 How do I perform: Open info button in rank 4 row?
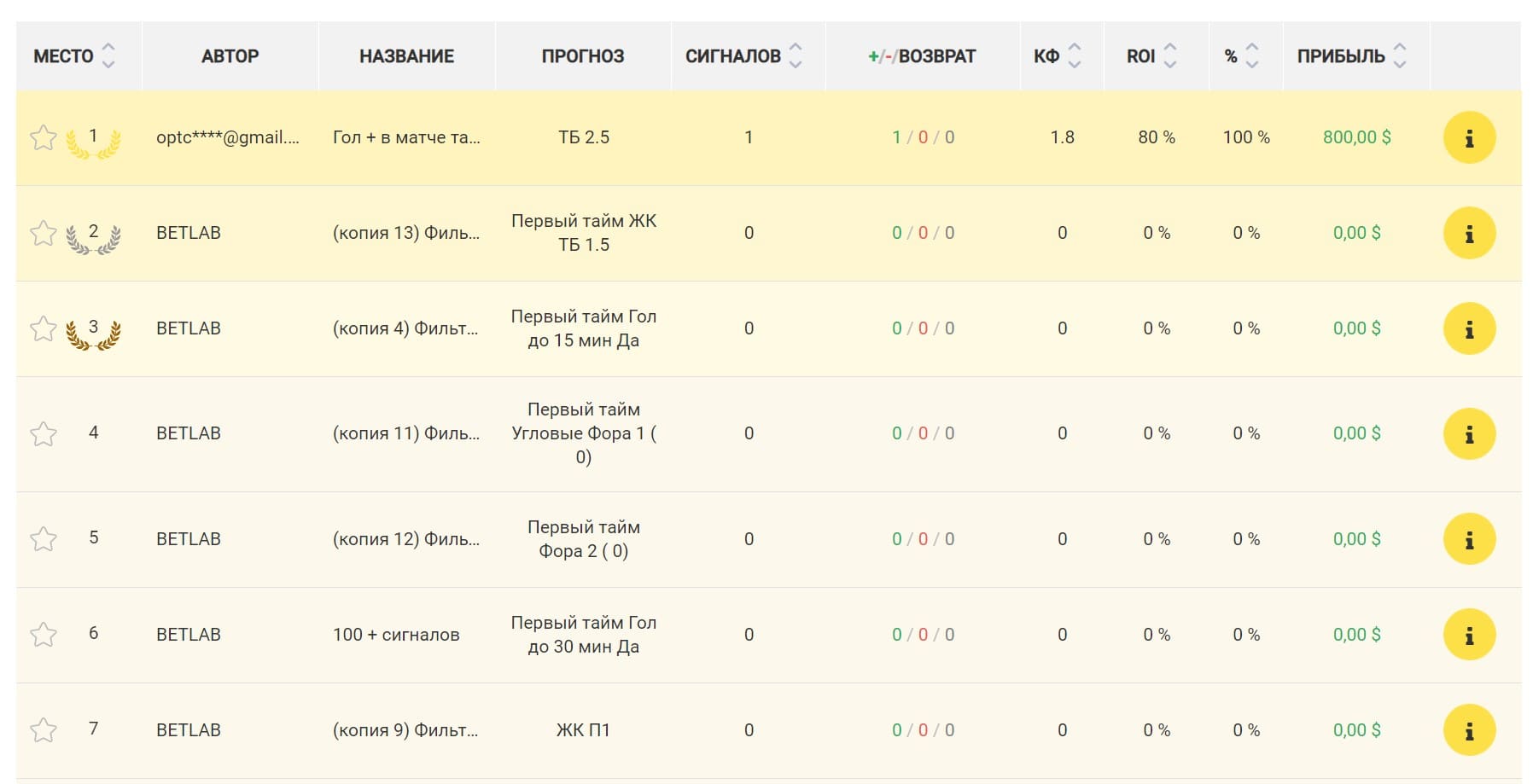coord(1469,433)
